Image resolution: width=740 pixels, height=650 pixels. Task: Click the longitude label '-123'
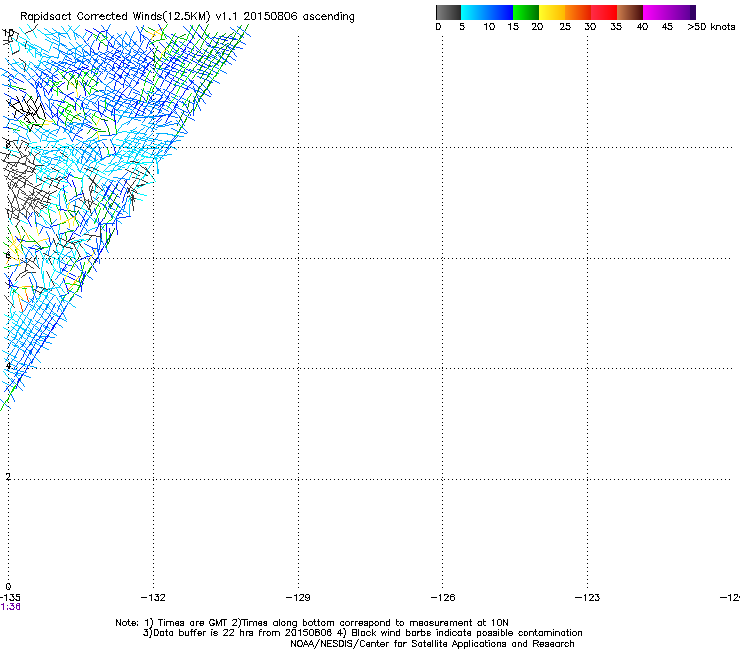pyautogui.click(x=587, y=598)
